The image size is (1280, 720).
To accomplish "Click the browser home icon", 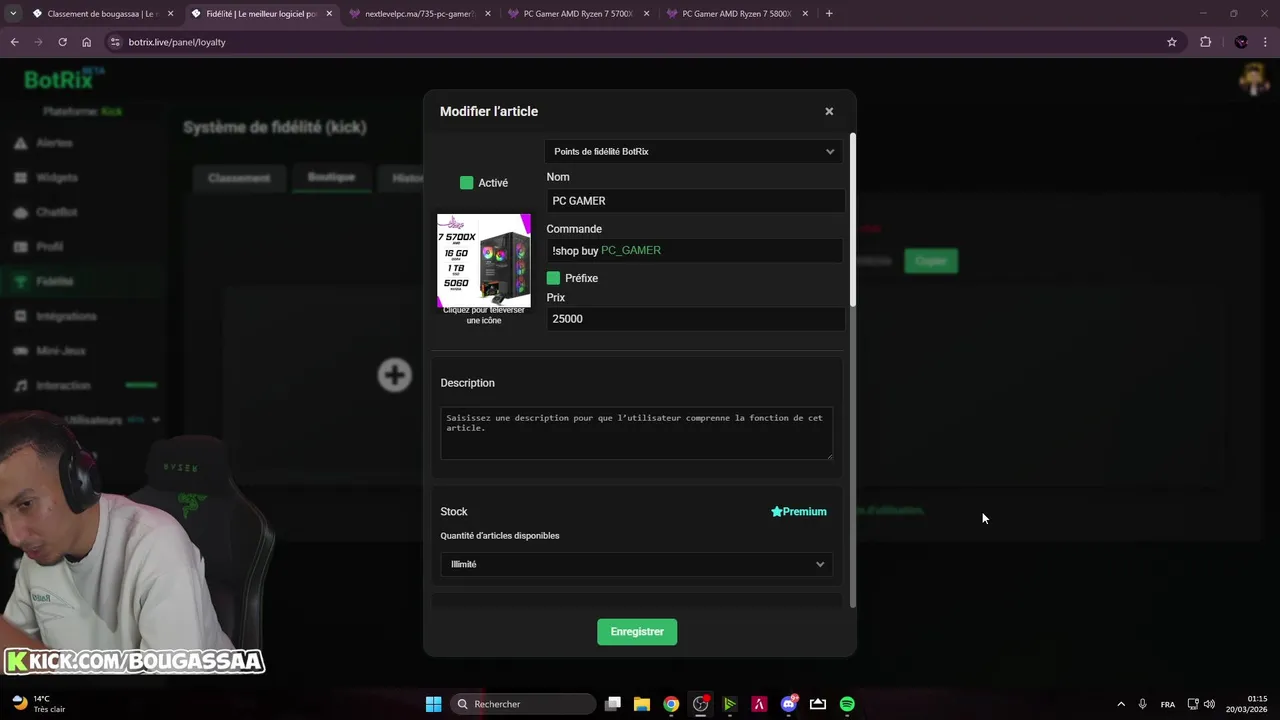I will [87, 42].
